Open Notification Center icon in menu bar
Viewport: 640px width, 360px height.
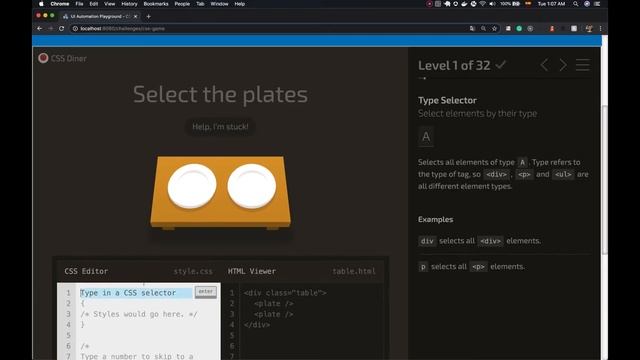[597, 4]
